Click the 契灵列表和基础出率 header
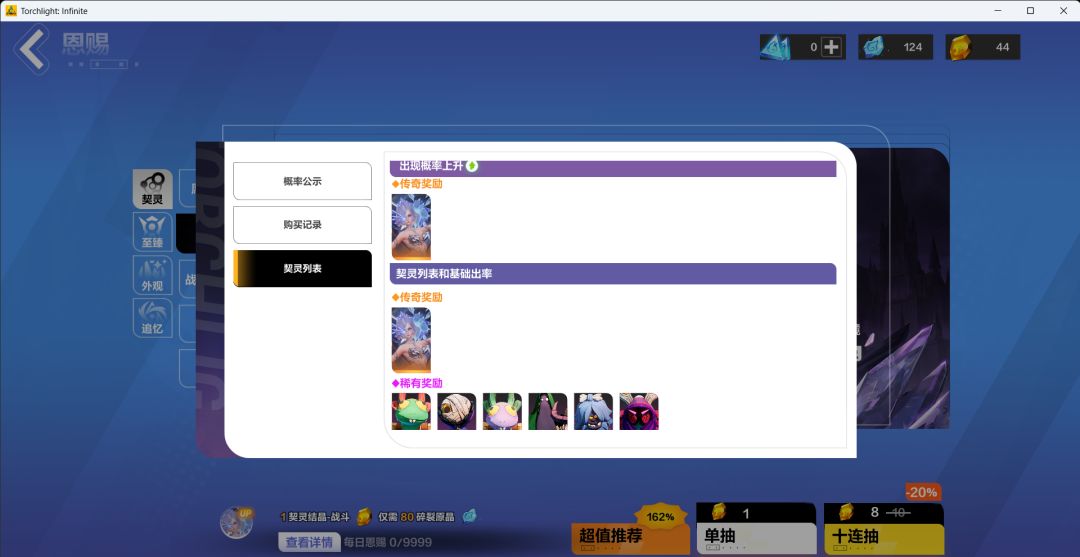This screenshot has height=557, width=1080. tap(613, 273)
